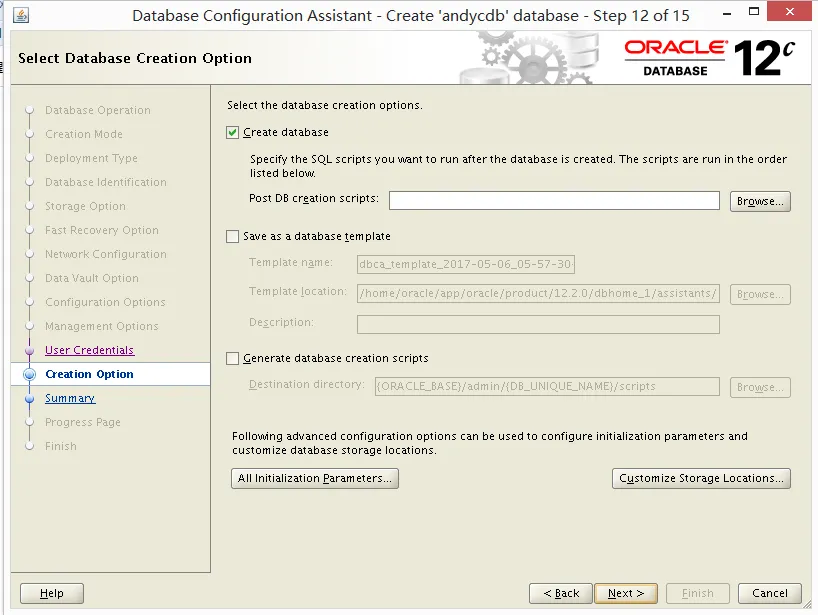Click the Fast Recovery Option step

tap(102, 230)
